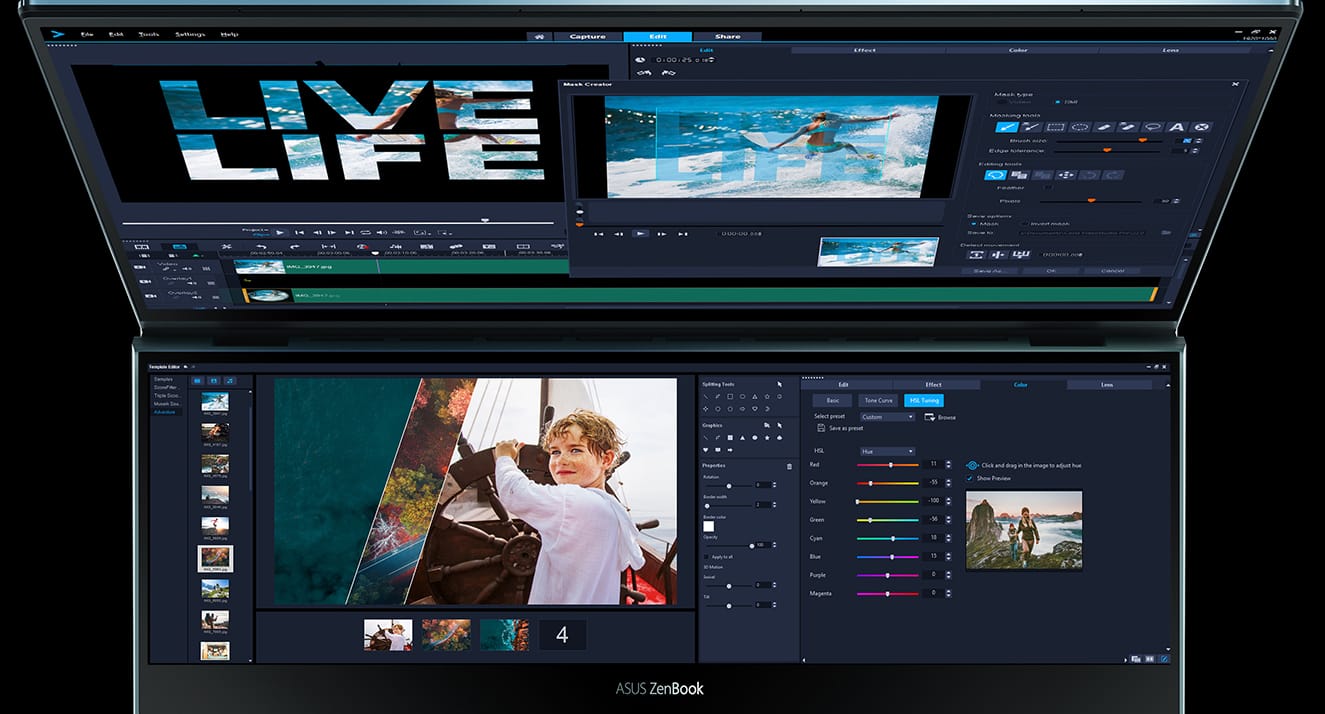Open the Select preset Custom dropdown
Image resolution: width=1325 pixels, height=714 pixels.
coord(887,417)
